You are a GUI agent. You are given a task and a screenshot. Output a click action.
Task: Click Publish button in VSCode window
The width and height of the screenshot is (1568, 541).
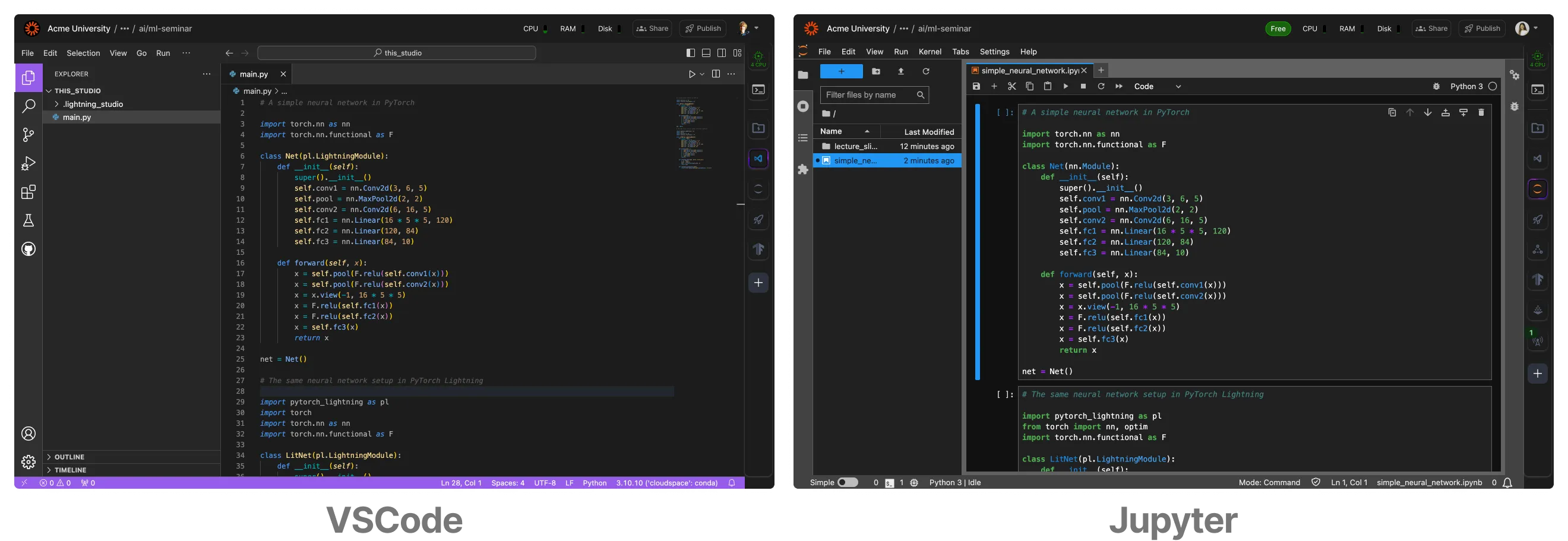tap(703, 29)
